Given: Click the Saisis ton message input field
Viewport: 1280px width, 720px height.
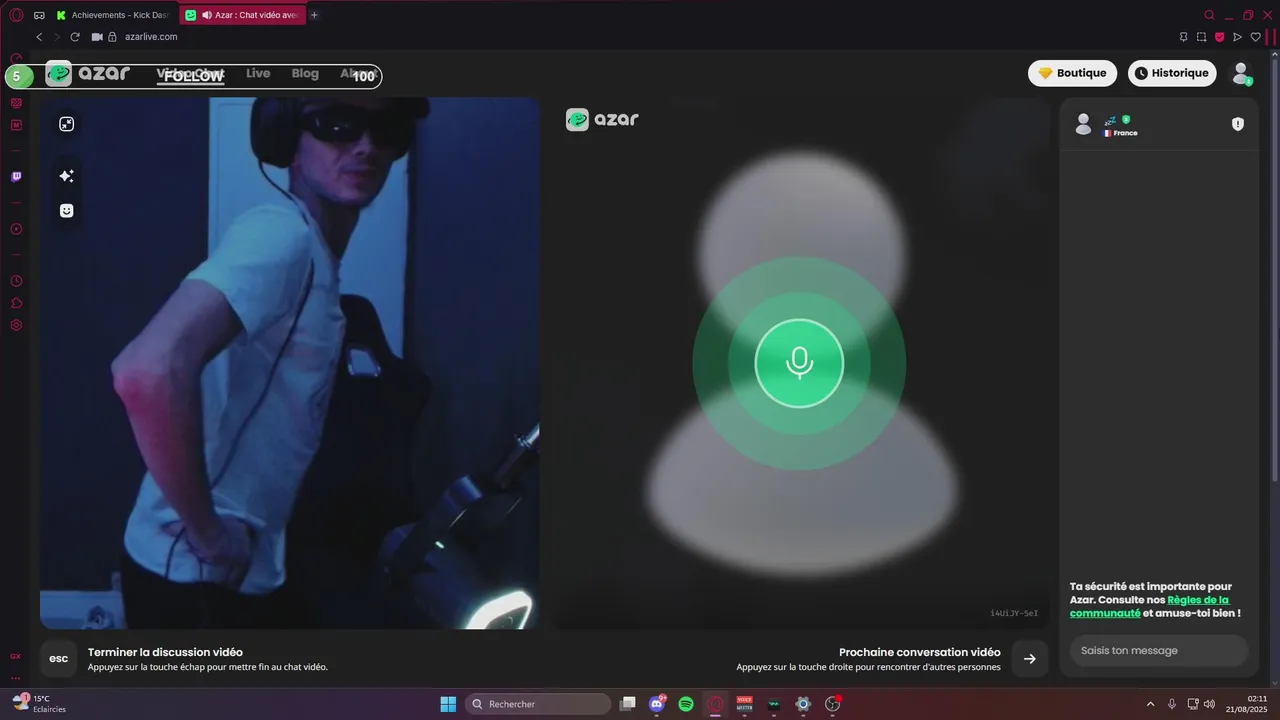Looking at the screenshot, I should point(1159,650).
